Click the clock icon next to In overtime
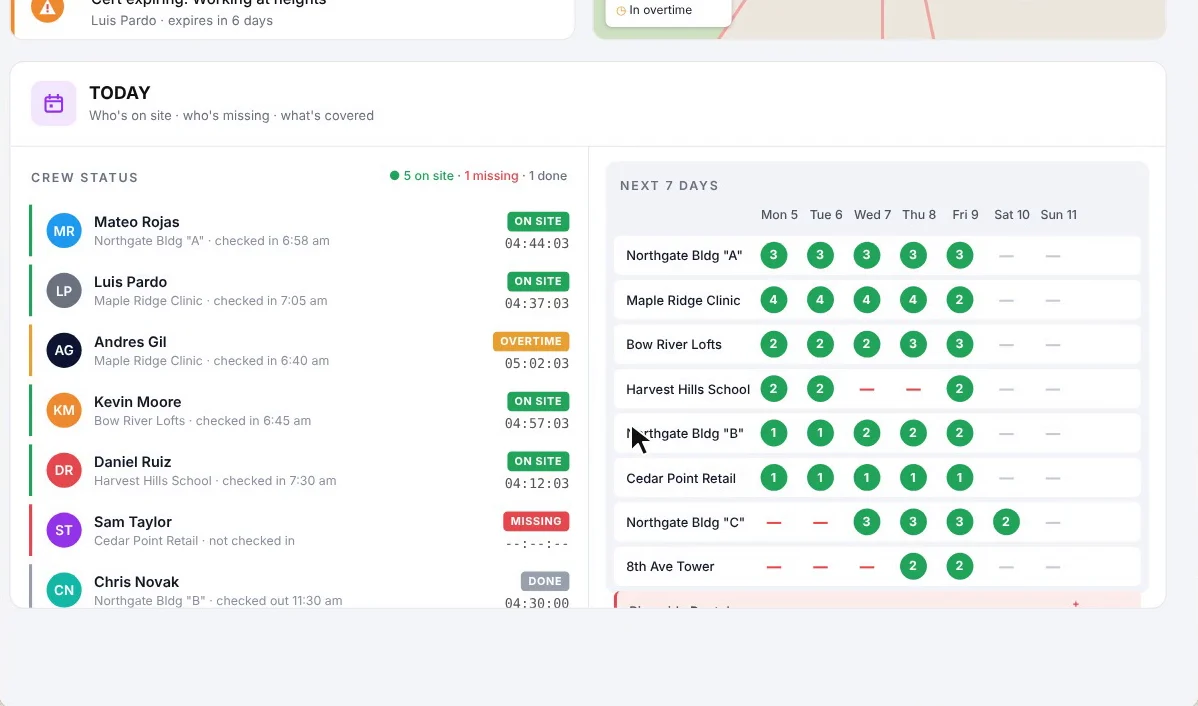 621,11
